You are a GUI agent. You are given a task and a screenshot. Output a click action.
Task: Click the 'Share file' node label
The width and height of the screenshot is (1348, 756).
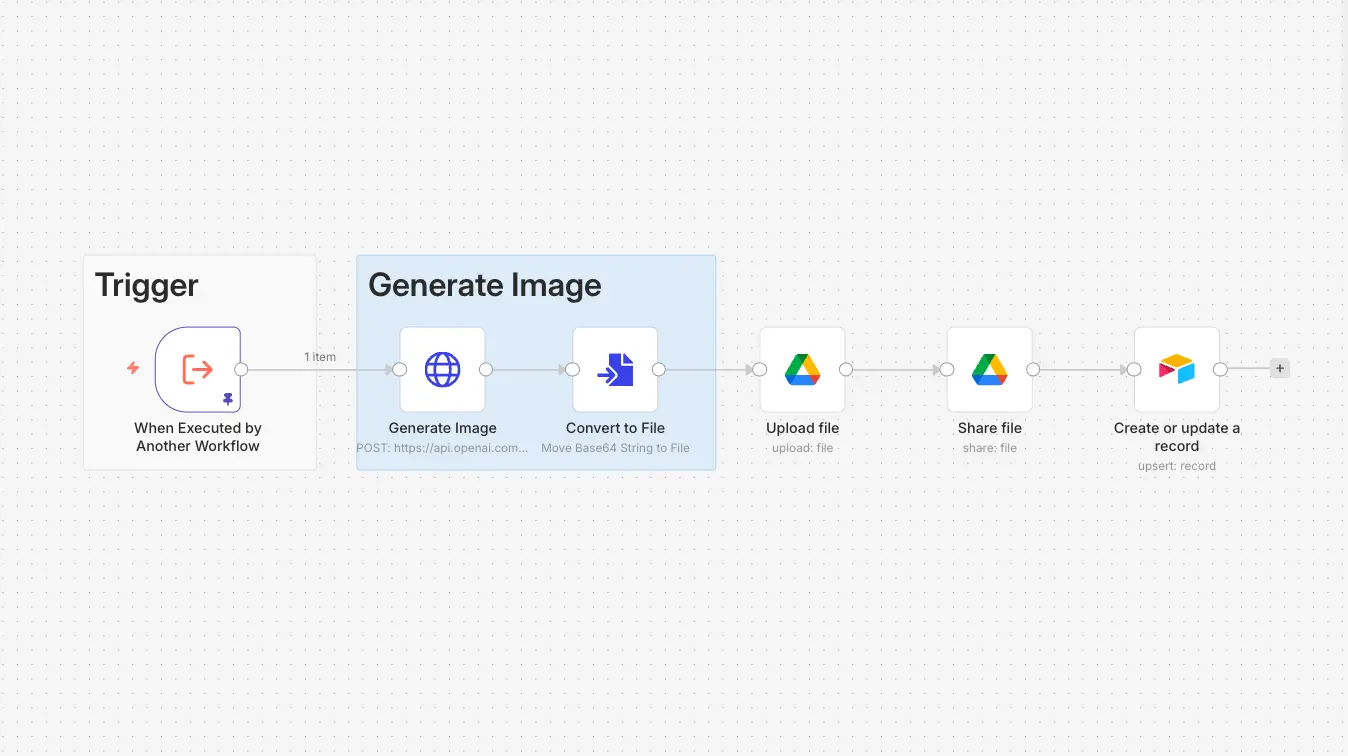click(990, 428)
